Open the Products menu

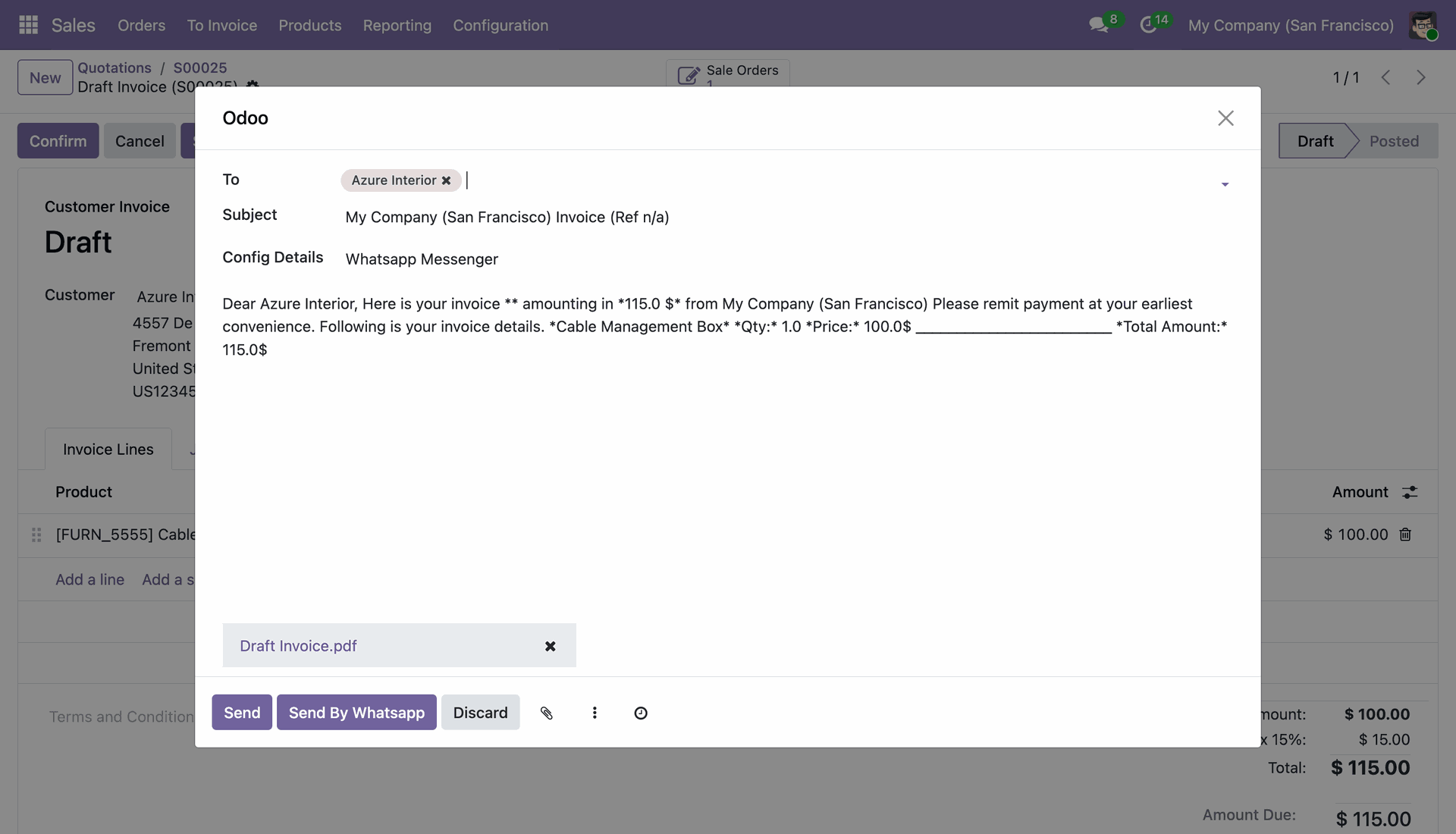[x=310, y=25]
